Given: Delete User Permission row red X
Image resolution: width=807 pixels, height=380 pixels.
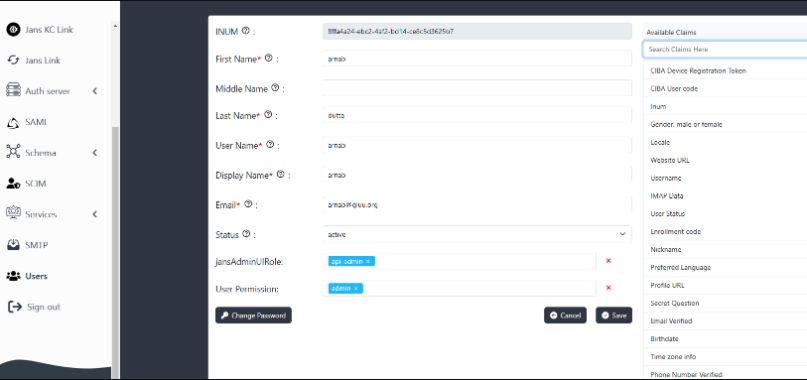Looking at the screenshot, I should tap(608, 288).
